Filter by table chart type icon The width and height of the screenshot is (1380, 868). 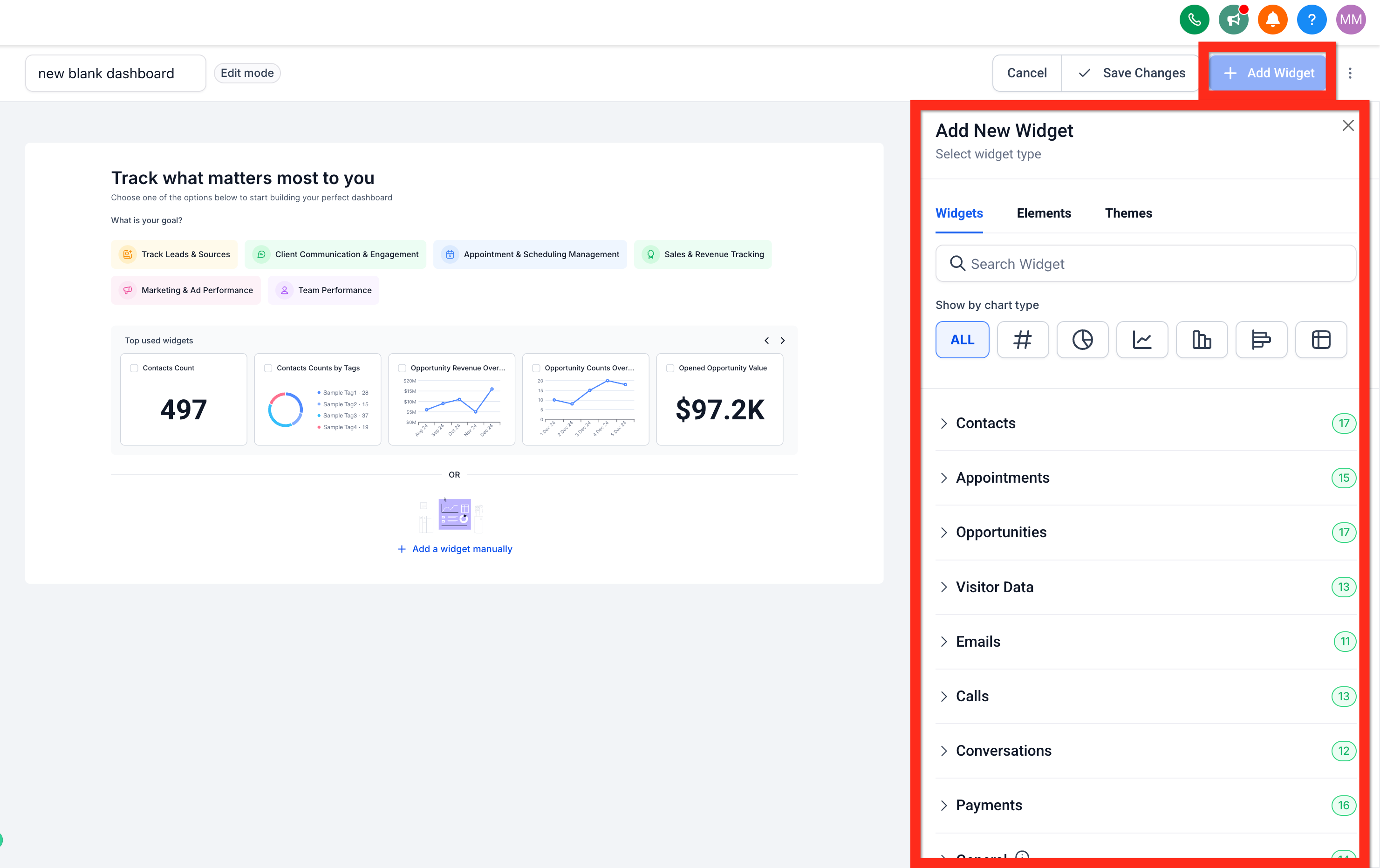coord(1320,340)
